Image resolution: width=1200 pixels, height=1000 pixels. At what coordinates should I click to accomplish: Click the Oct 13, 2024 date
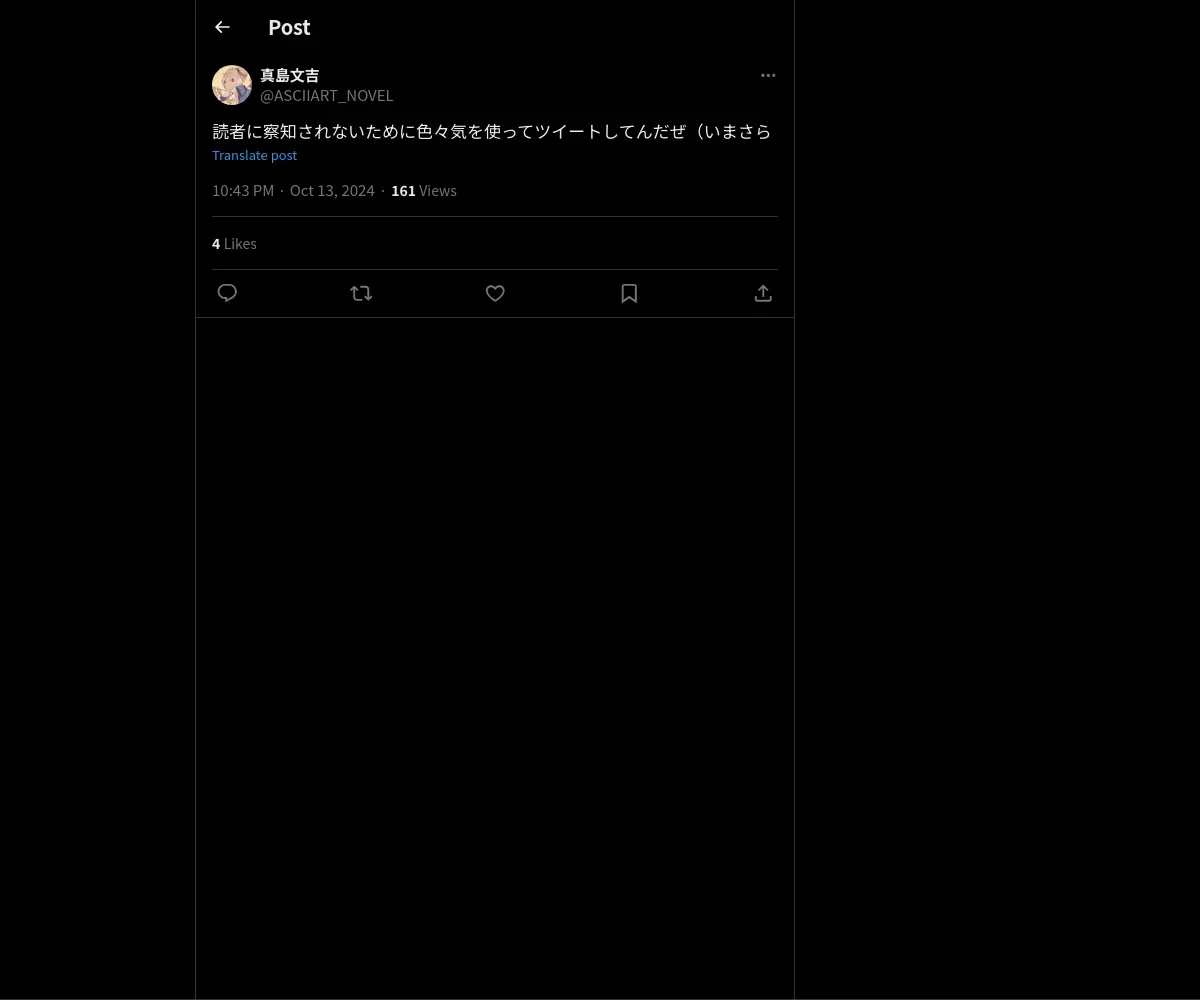point(332,190)
